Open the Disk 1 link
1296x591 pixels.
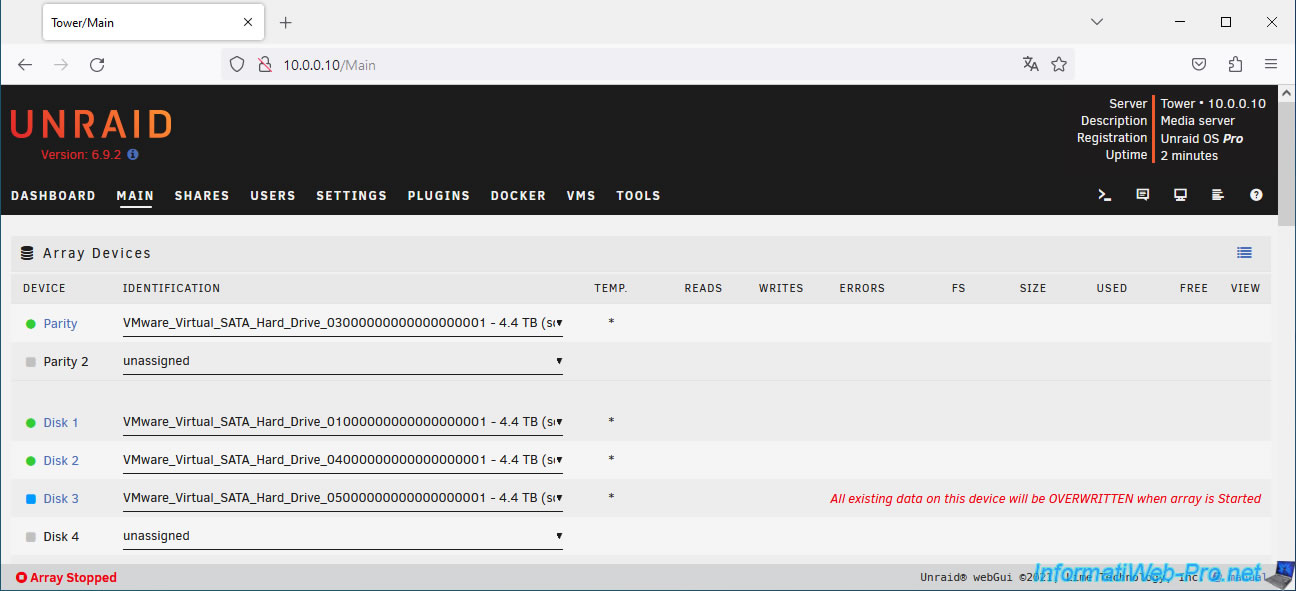[60, 423]
